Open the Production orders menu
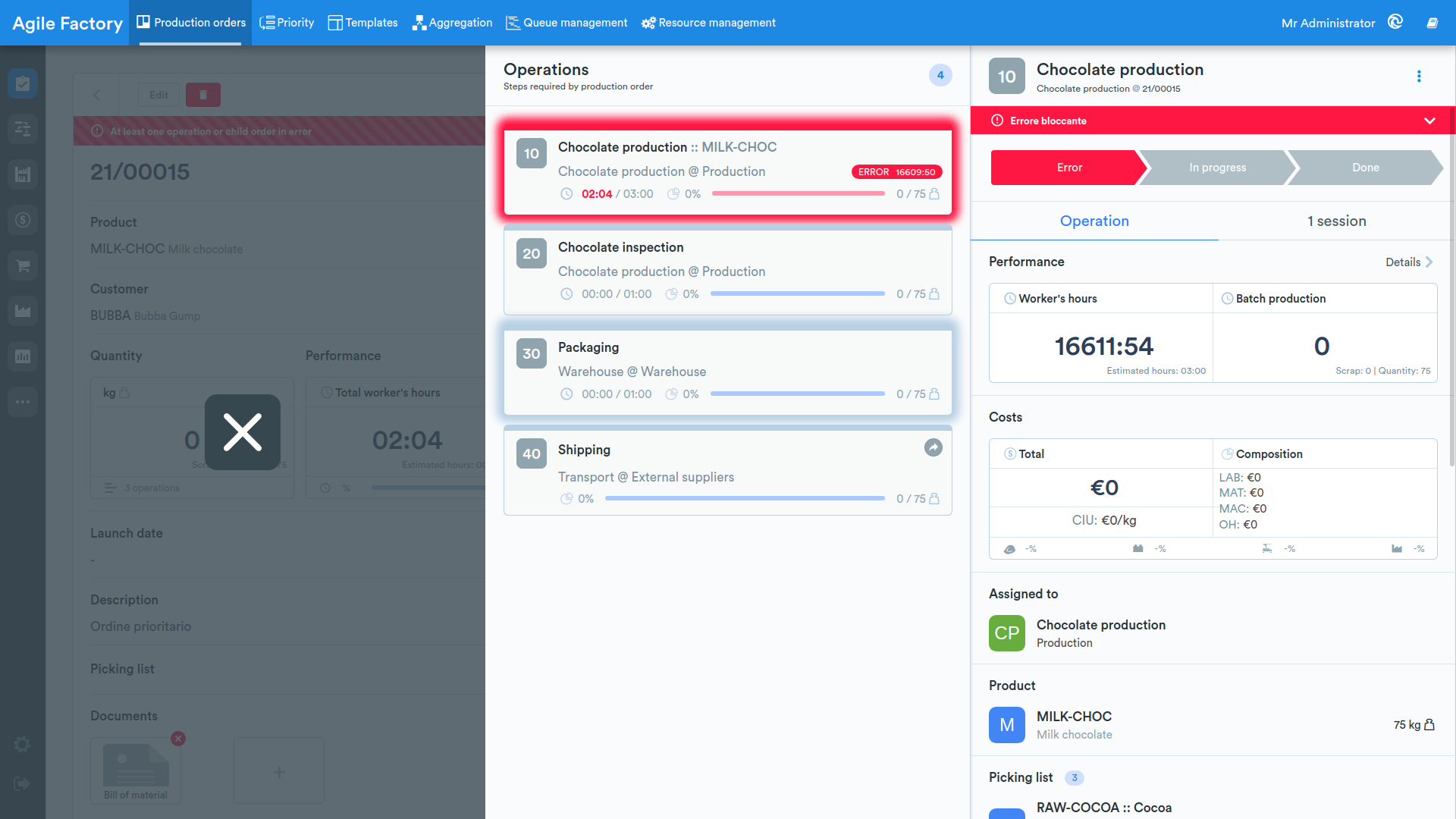Viewport: 1456px width, 819px height. [x=191, y=23]
